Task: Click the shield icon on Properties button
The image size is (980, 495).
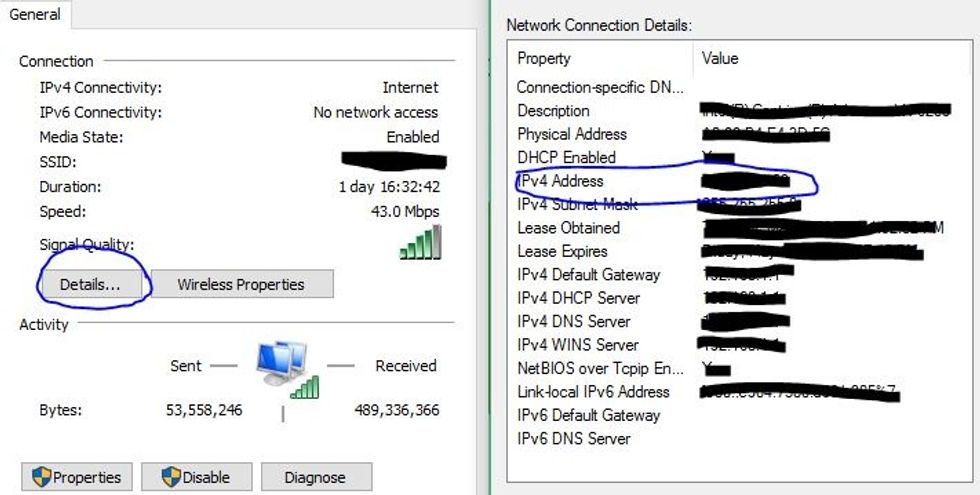Action: [x=41, y=477]
